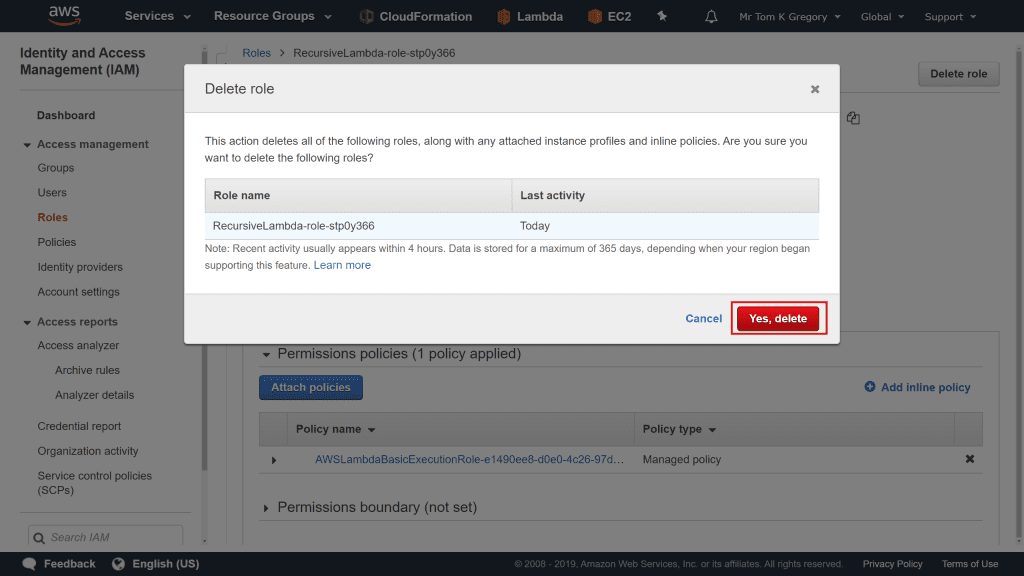1024x576 pixels.
Task: Click Cancel in the Delete role dialog
Action: pyautogui.click(x=703, y=319)
